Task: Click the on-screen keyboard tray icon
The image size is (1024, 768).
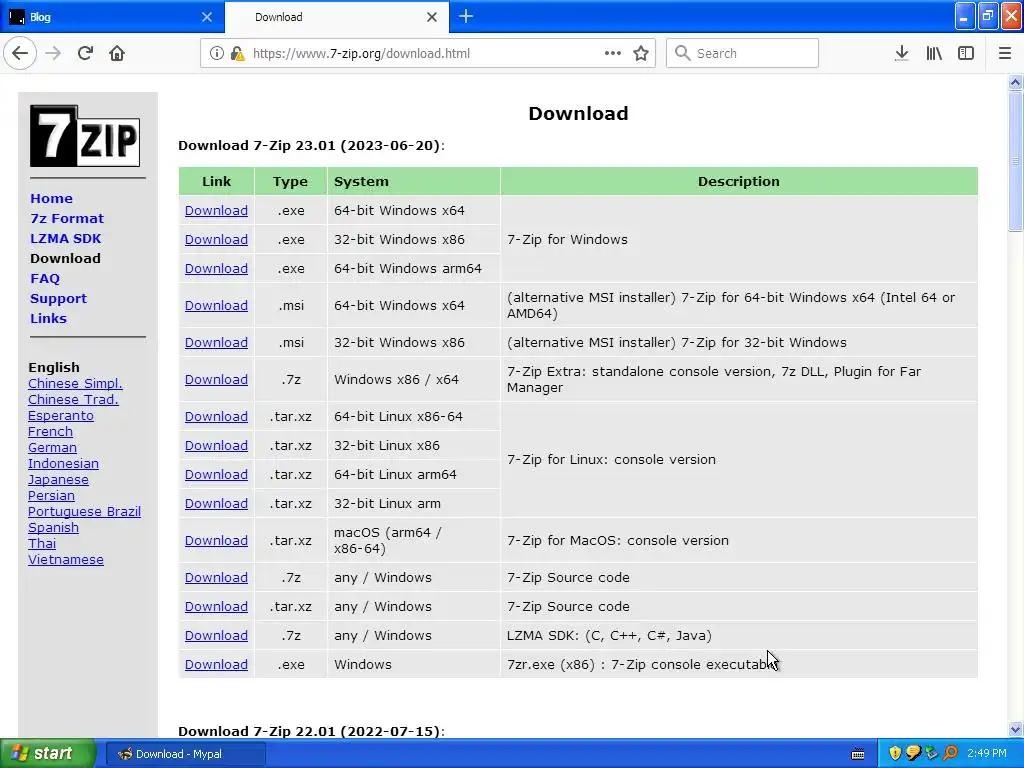Action: tap(858, 754)
